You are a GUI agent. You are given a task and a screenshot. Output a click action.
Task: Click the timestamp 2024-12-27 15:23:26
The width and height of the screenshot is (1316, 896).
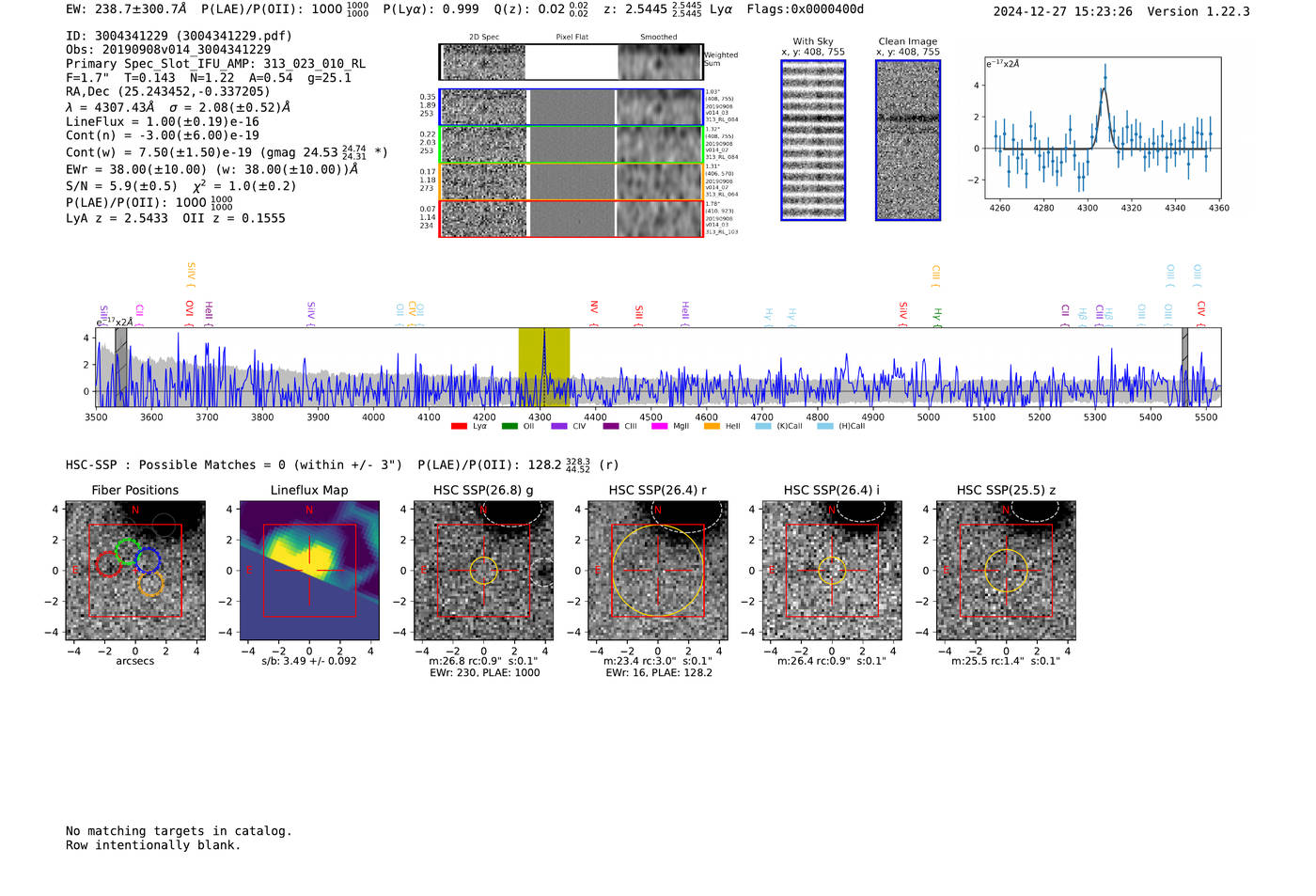tap(1062, 12)
